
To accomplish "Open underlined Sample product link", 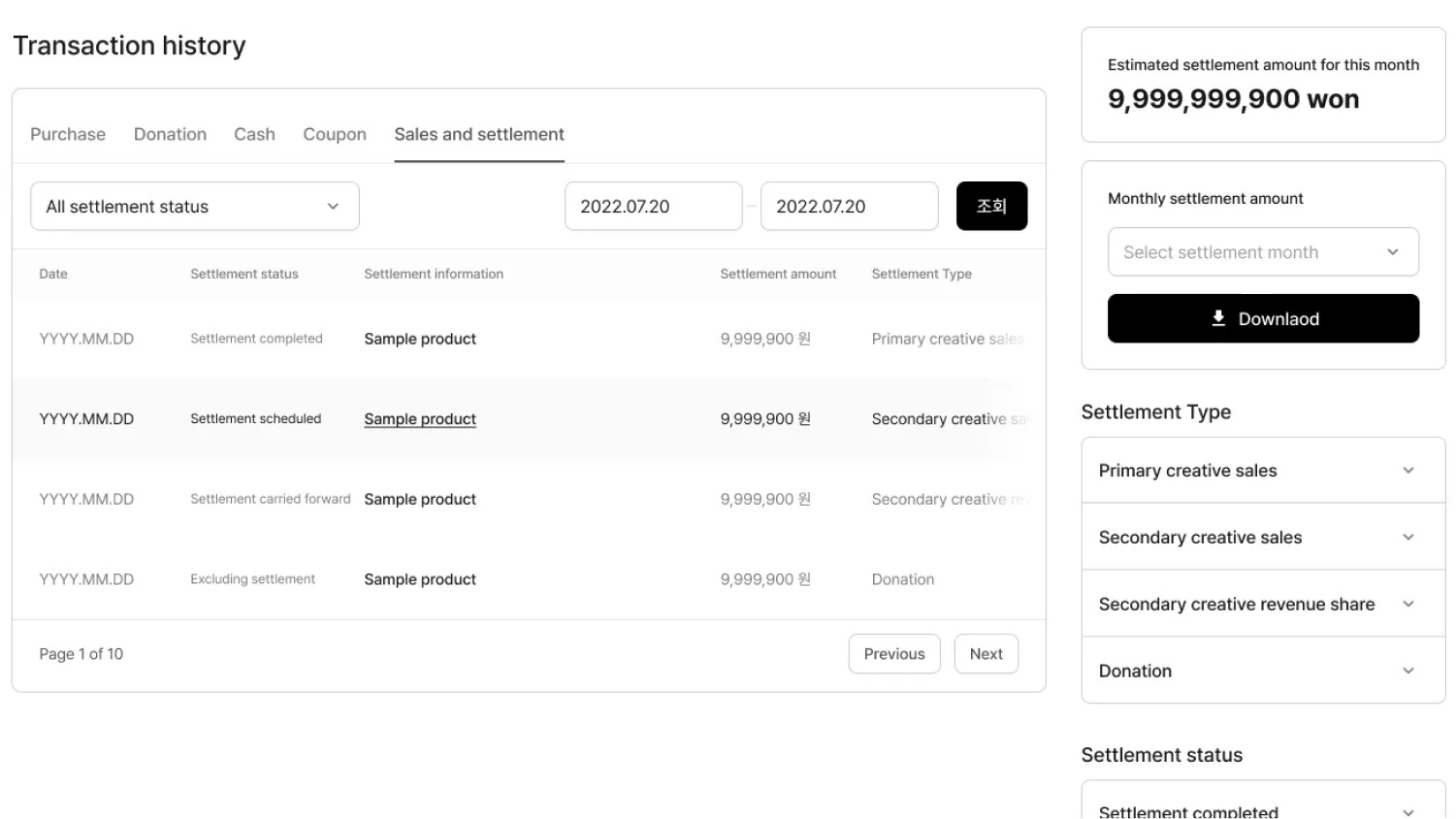I will 420,419.
